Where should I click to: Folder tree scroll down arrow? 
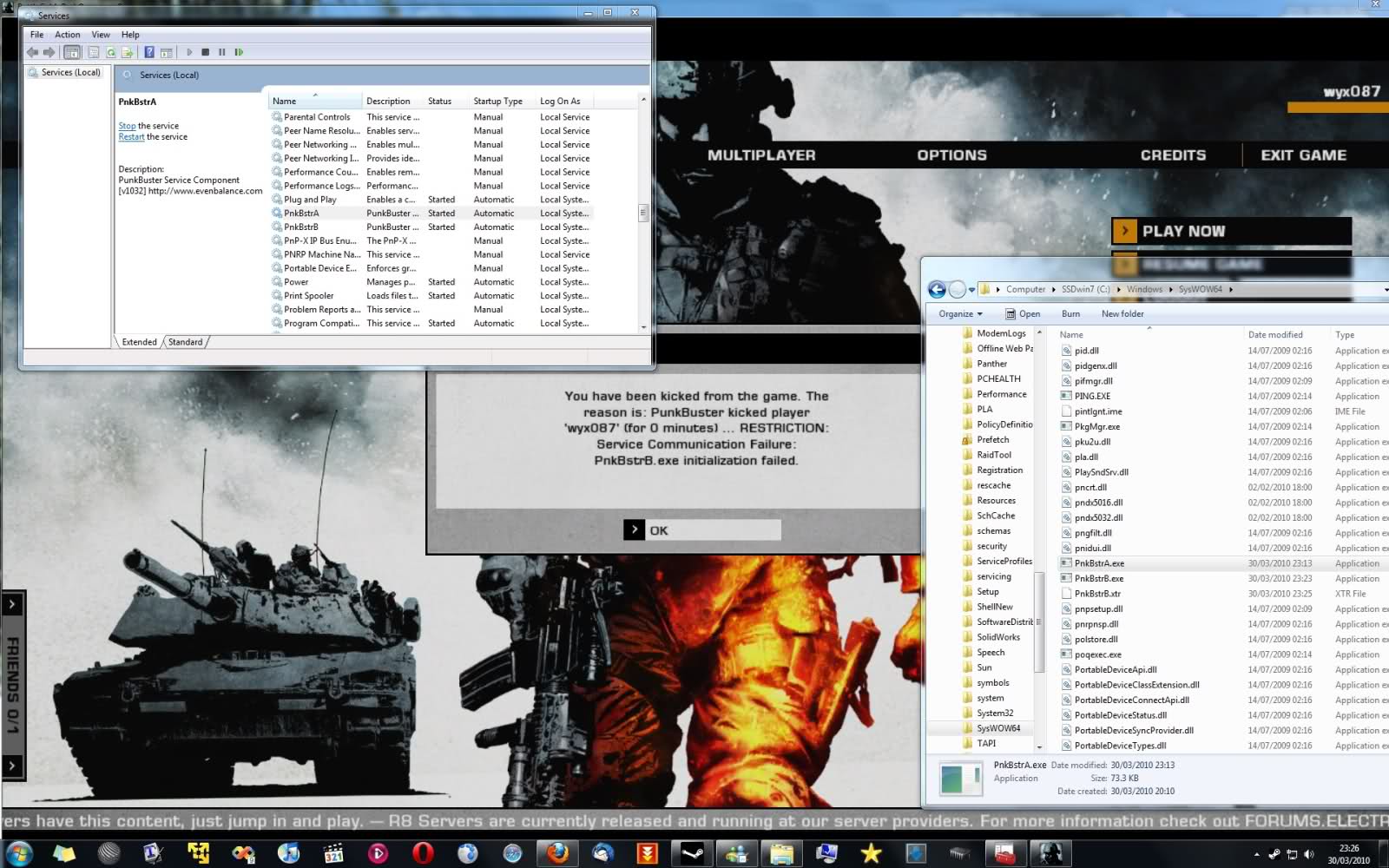point(1039,746)
